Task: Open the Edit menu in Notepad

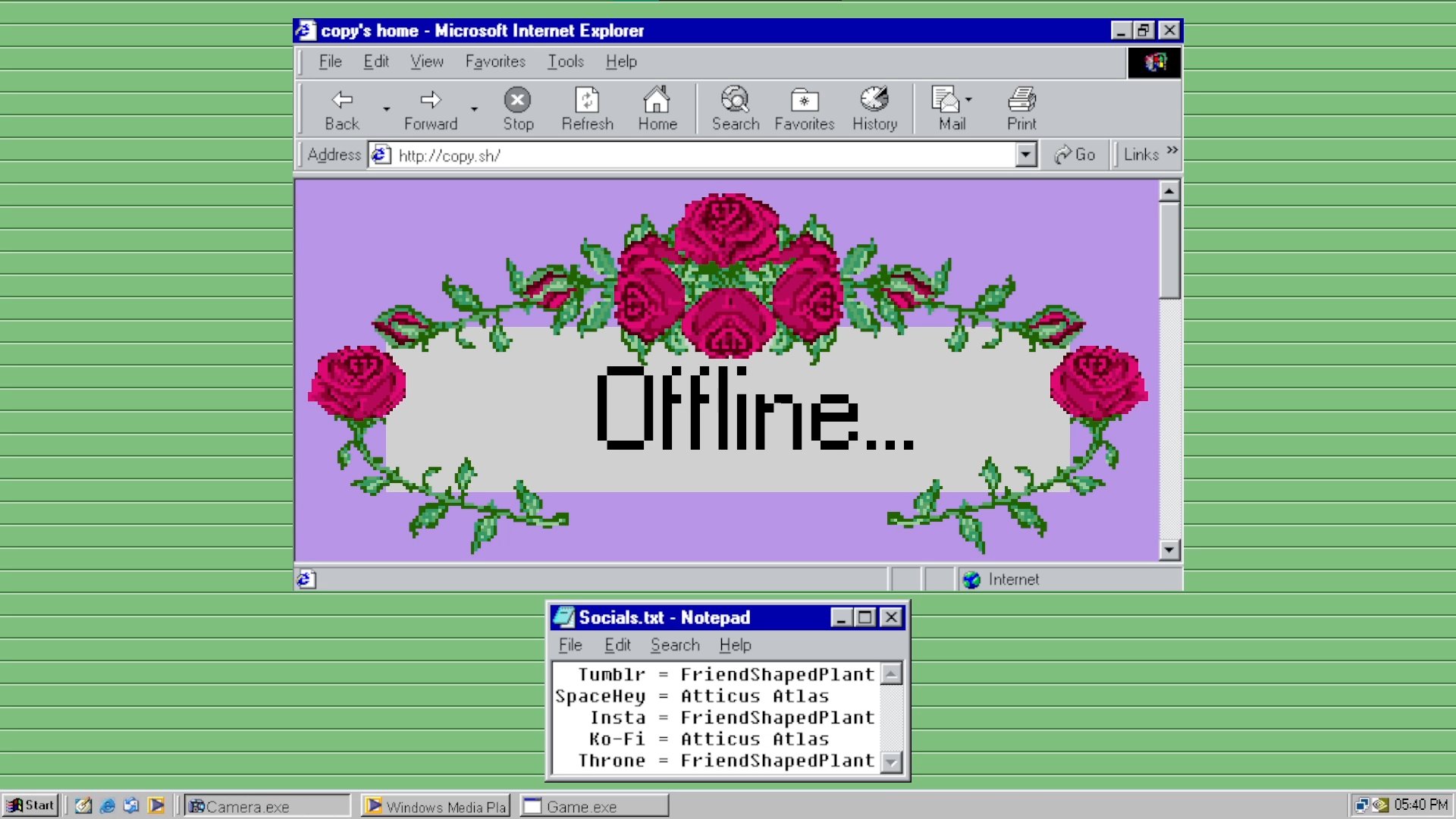Action: click(617, 645)
